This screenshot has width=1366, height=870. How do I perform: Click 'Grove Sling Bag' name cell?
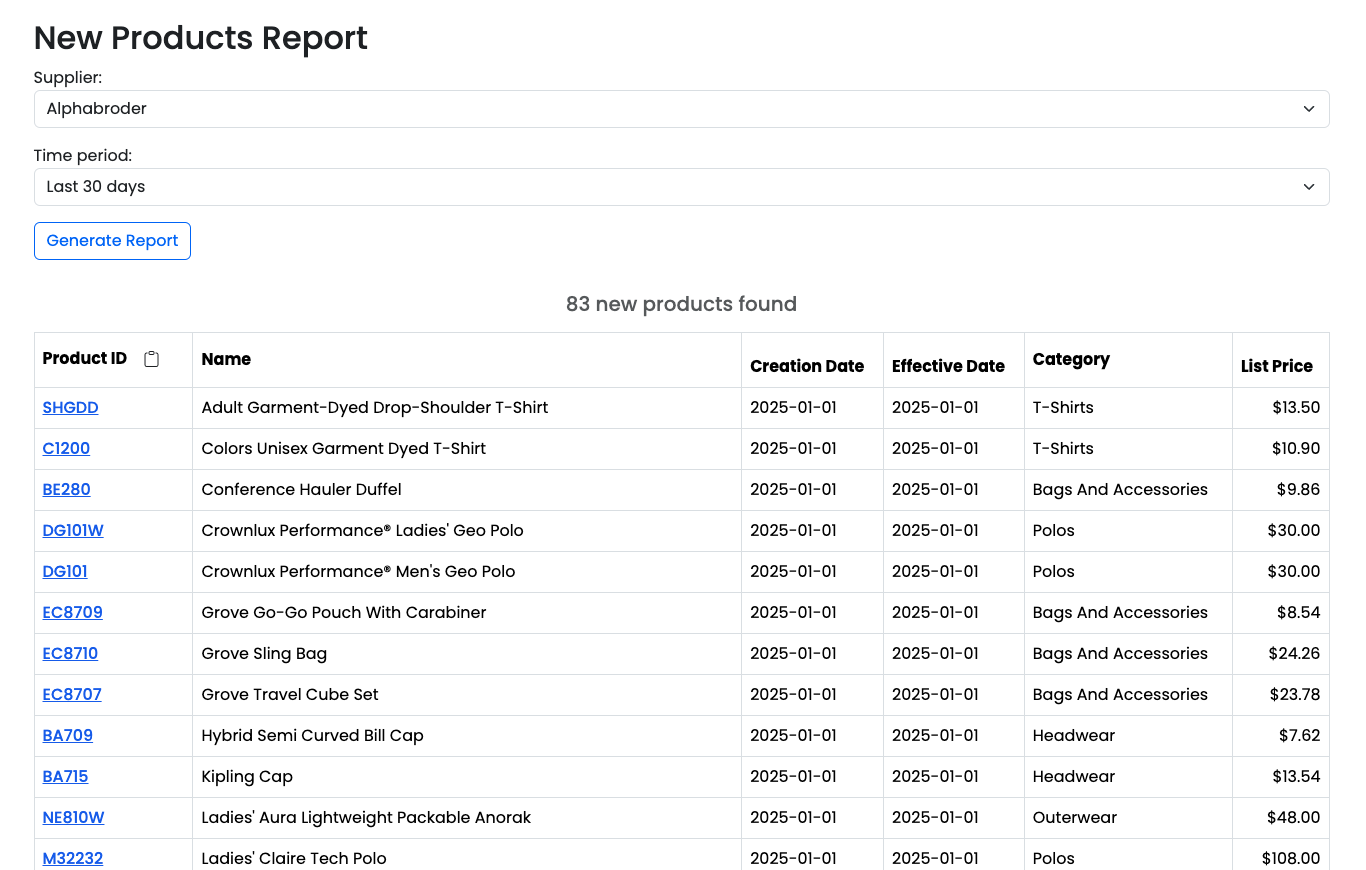click(x=467, y=654)
